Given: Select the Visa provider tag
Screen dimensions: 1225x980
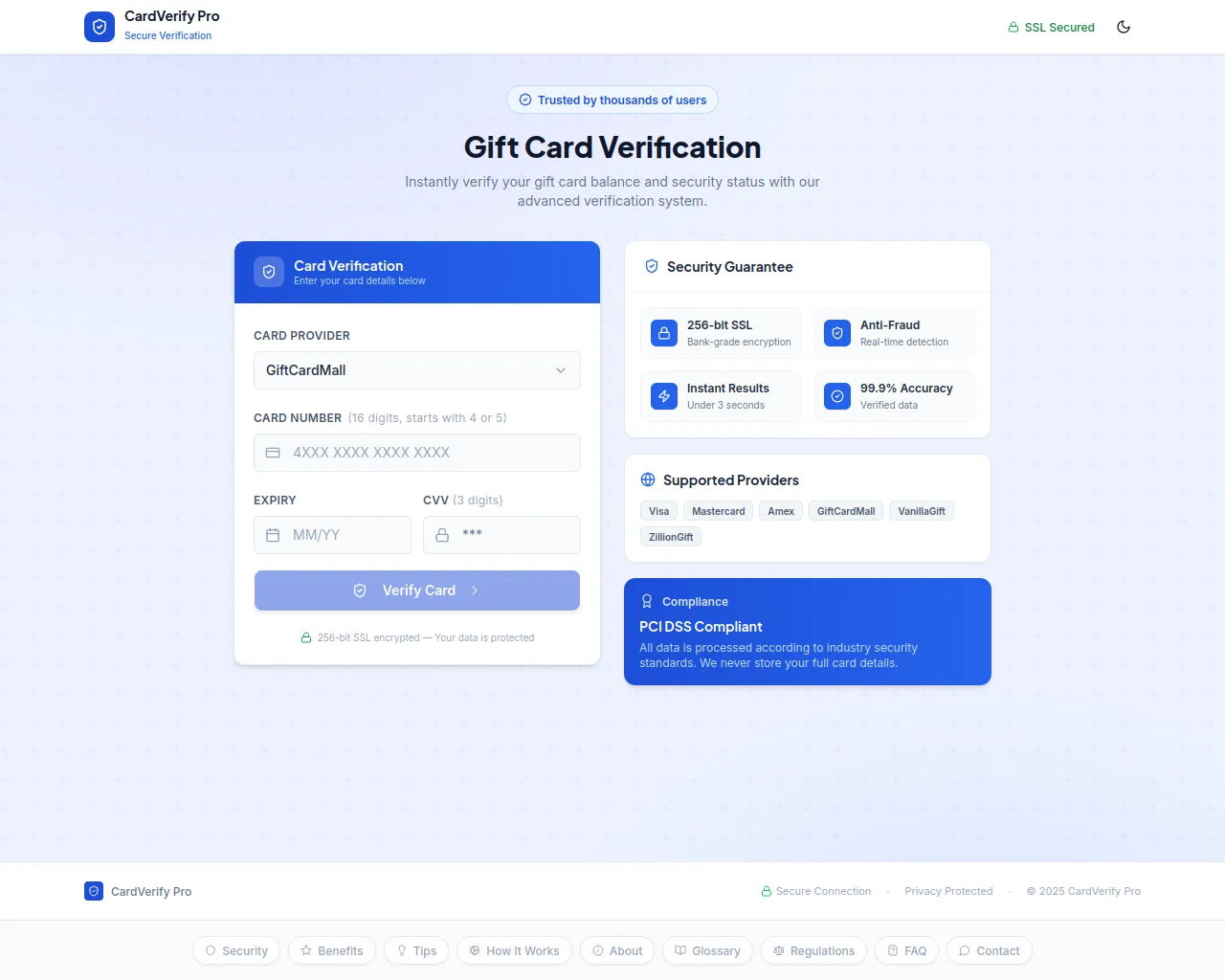Looking at the screenshot, I should [659, 511].
